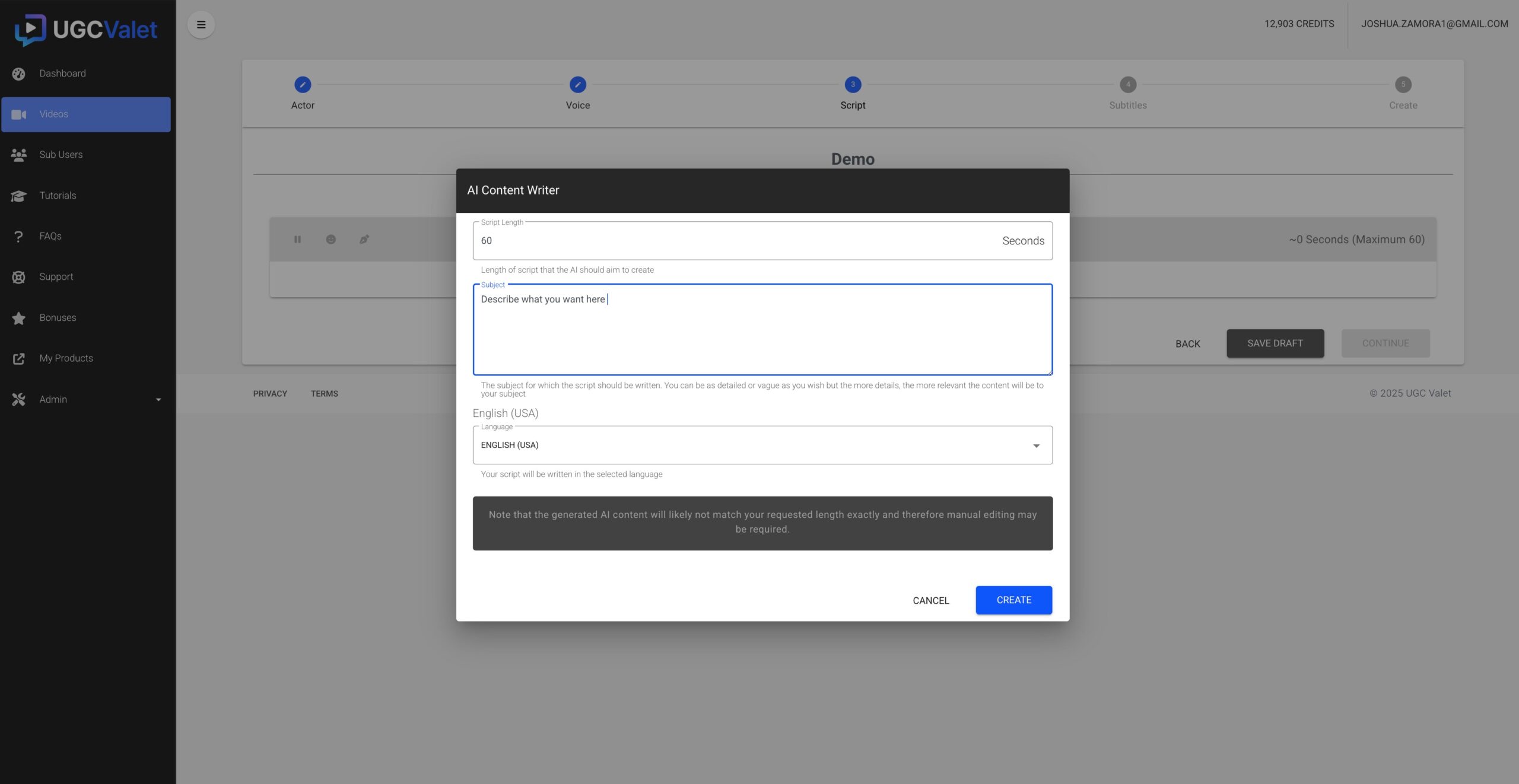Go to the Actor step

(303, 85)
